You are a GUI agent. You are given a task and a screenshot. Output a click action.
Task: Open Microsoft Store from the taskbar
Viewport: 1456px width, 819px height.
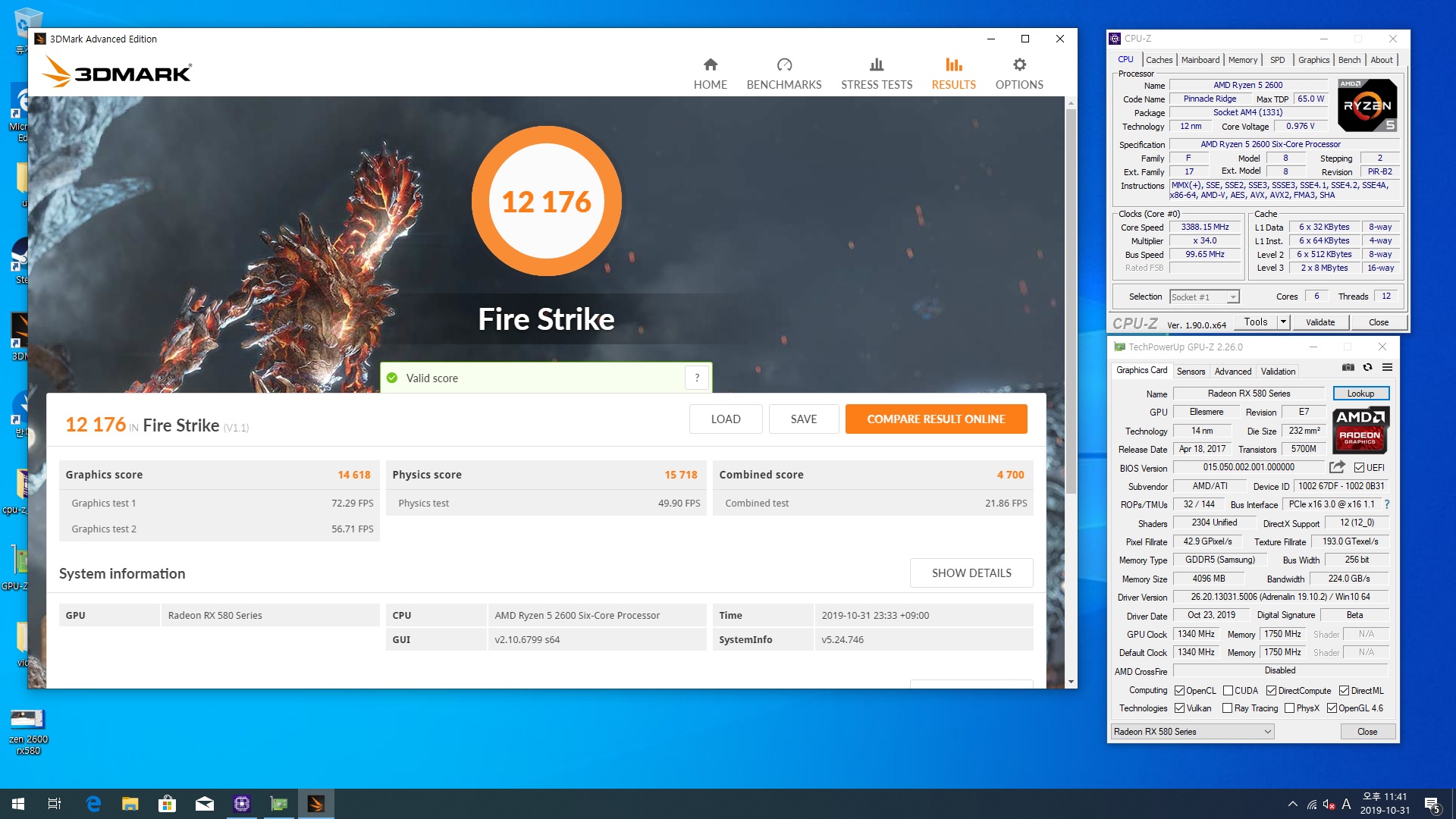(167, 804)
